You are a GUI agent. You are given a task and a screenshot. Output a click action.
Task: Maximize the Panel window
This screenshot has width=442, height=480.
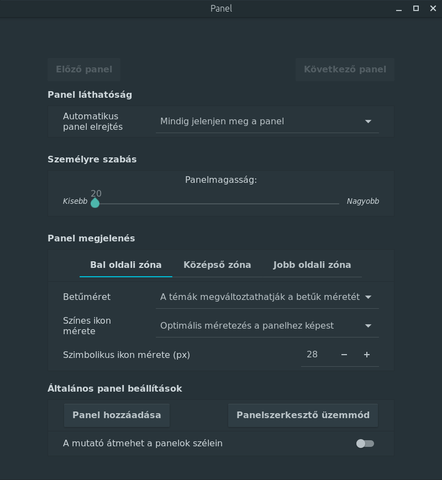click(416, 9)
